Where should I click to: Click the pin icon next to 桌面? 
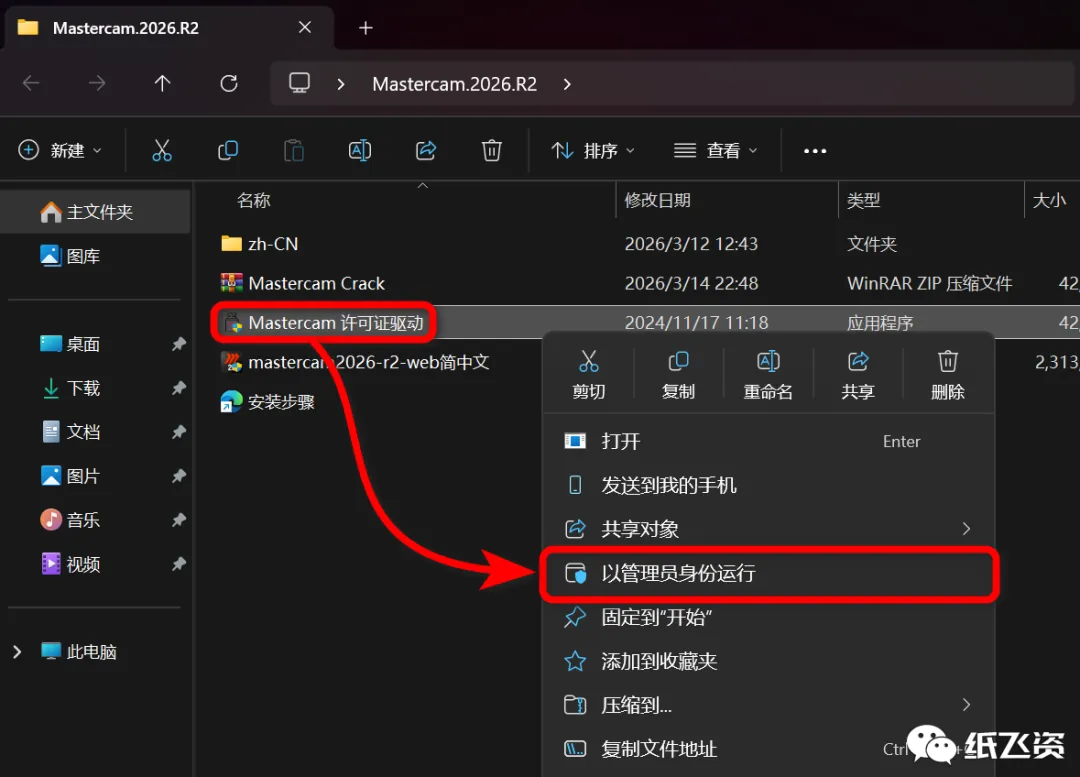(178, 344)
